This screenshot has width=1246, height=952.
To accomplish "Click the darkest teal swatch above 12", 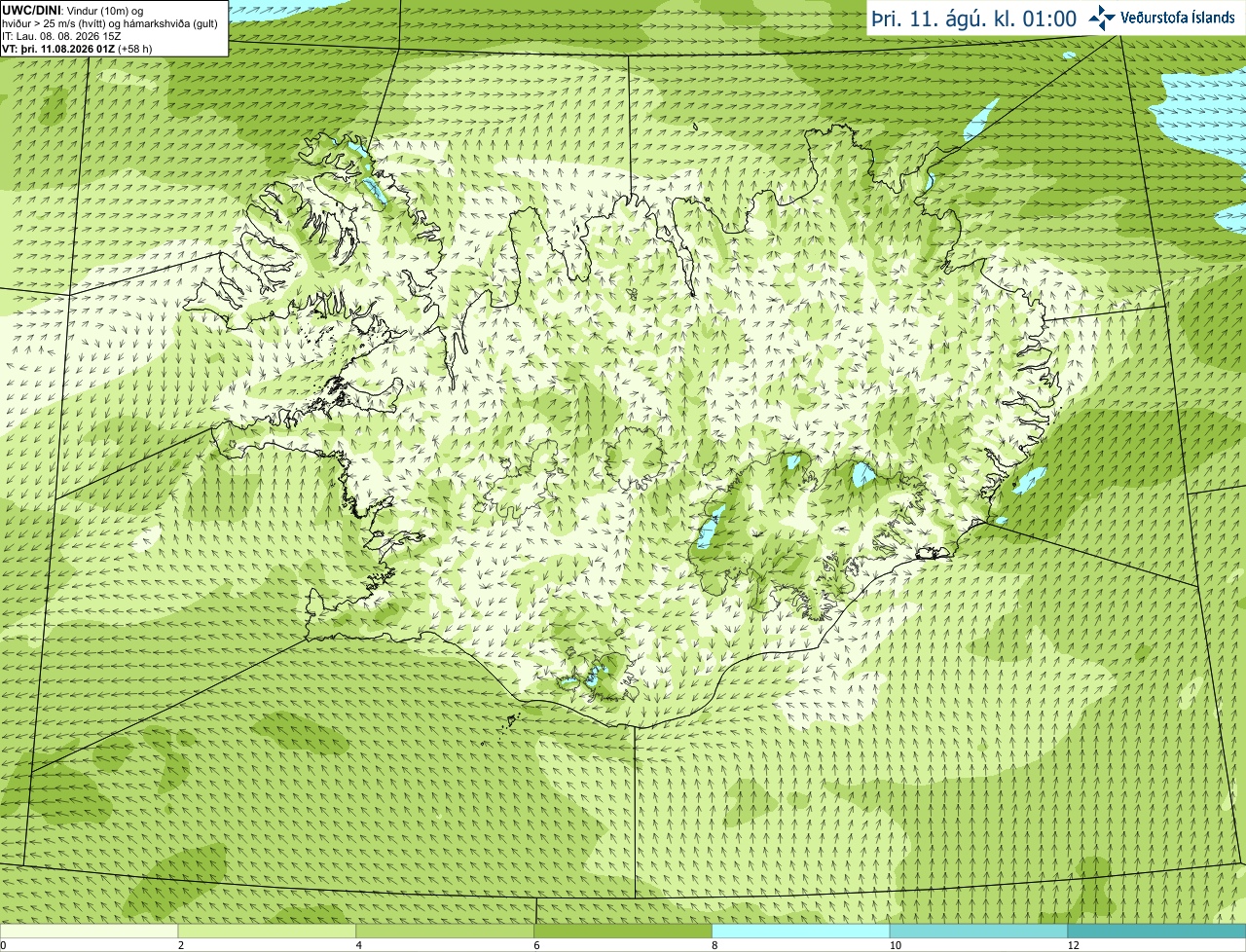I will click(x=1156, y=932).
